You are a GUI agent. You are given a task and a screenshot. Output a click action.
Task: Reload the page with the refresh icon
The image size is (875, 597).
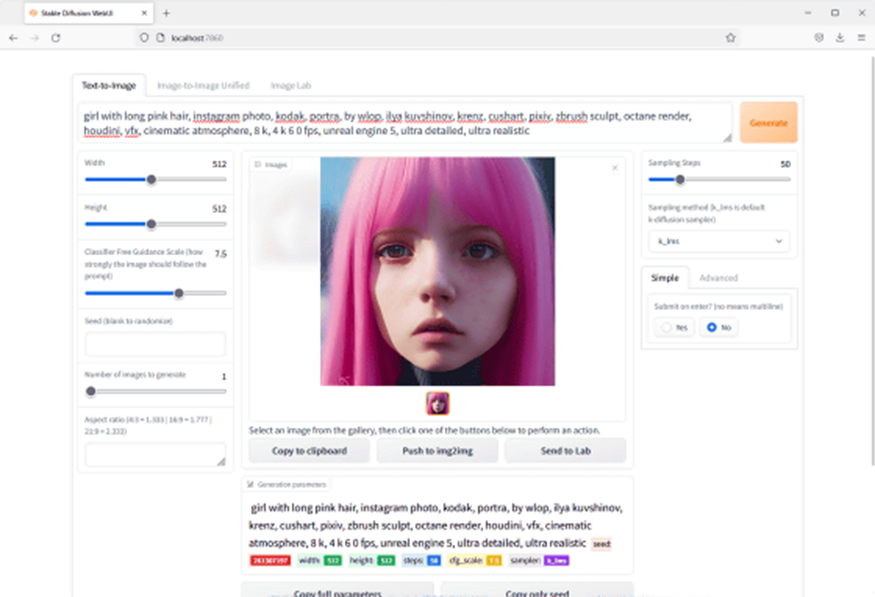56,38
